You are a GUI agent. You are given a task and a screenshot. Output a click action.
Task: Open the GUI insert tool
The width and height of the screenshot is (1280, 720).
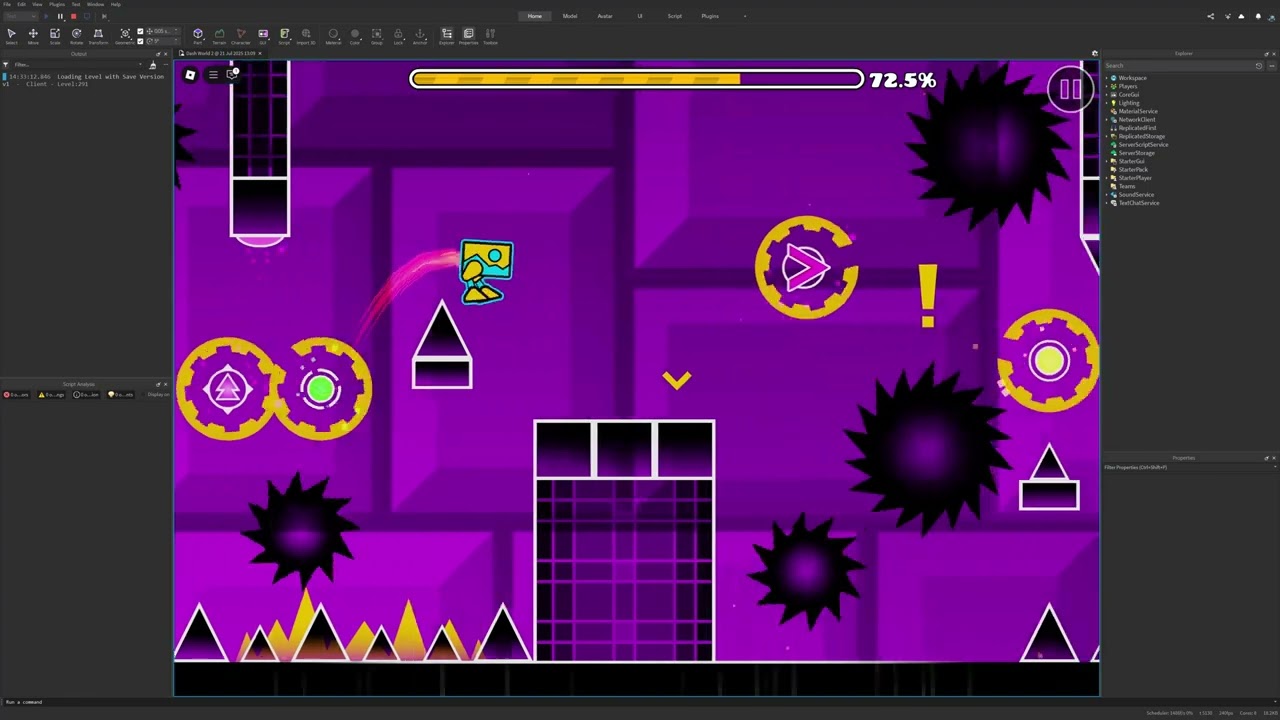pyautogui.click(x=263, y=36)
